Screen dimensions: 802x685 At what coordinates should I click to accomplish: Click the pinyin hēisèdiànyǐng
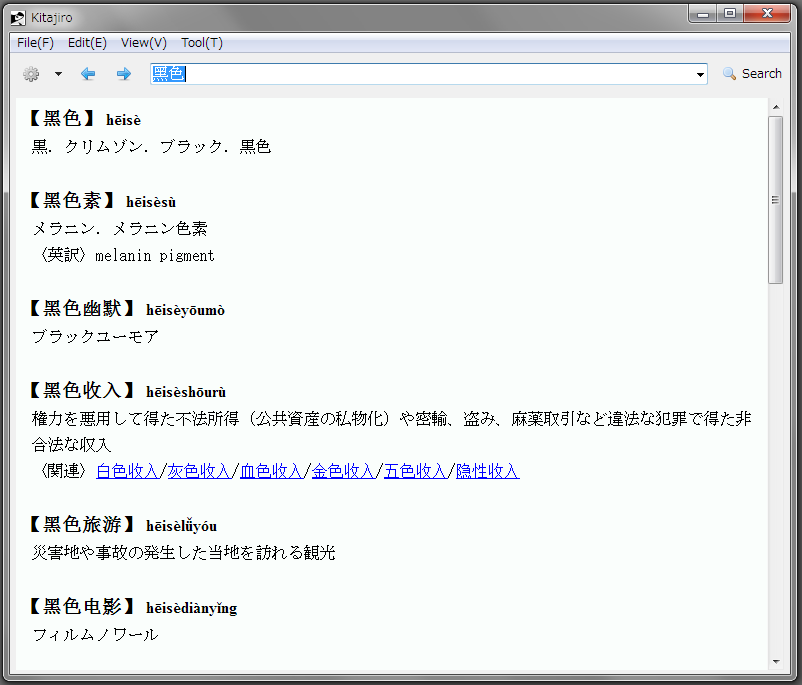point(191,608)
